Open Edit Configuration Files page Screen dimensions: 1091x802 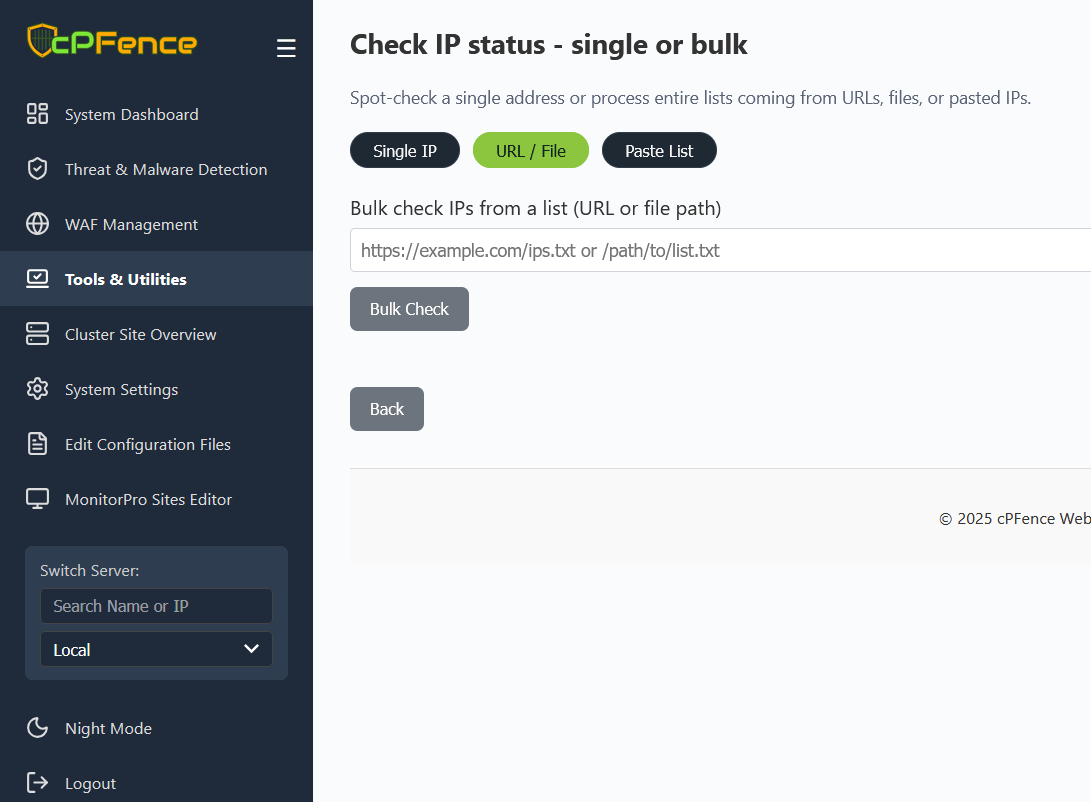coord(157,444)
